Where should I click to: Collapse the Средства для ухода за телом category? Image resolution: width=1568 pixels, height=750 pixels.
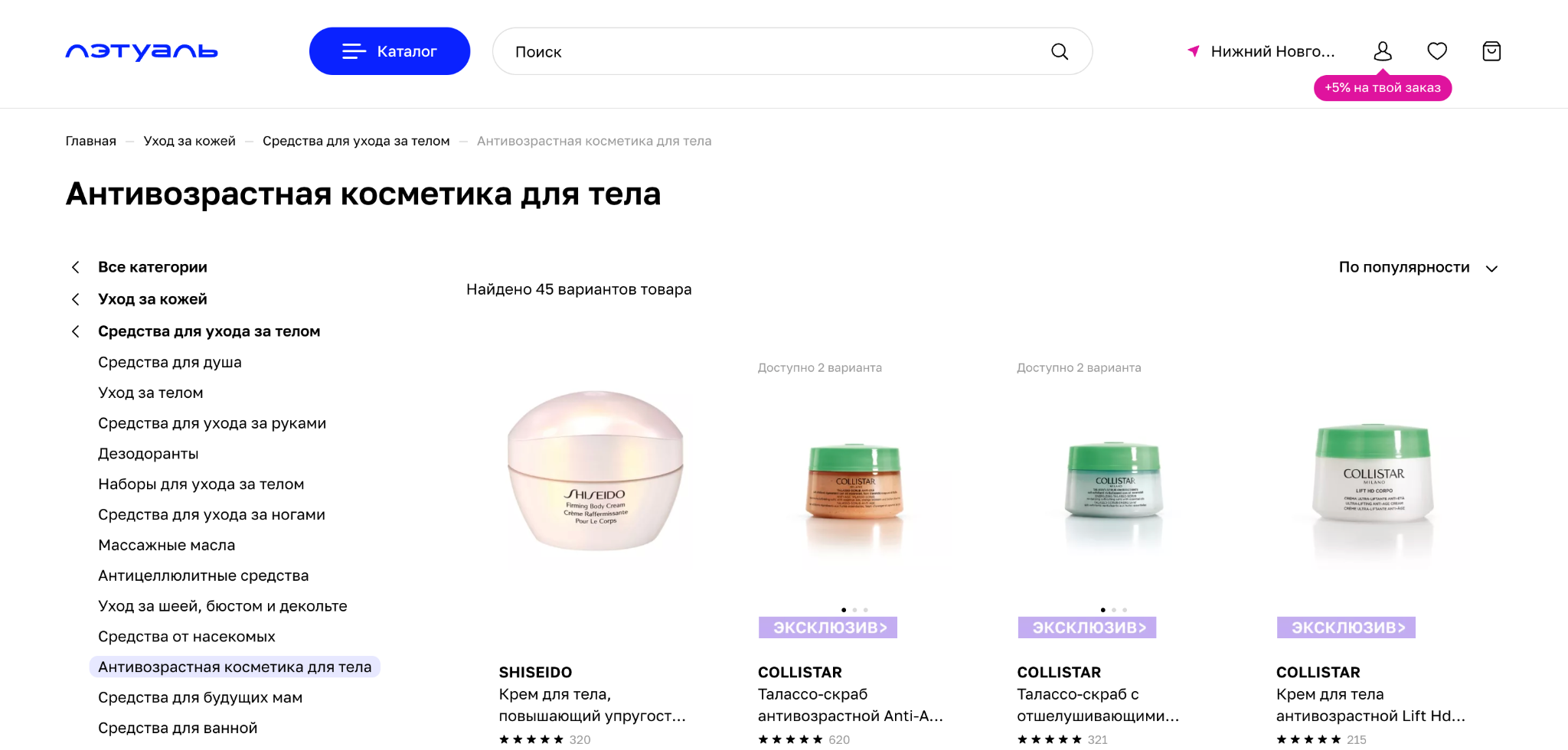(x=75, y=331)
